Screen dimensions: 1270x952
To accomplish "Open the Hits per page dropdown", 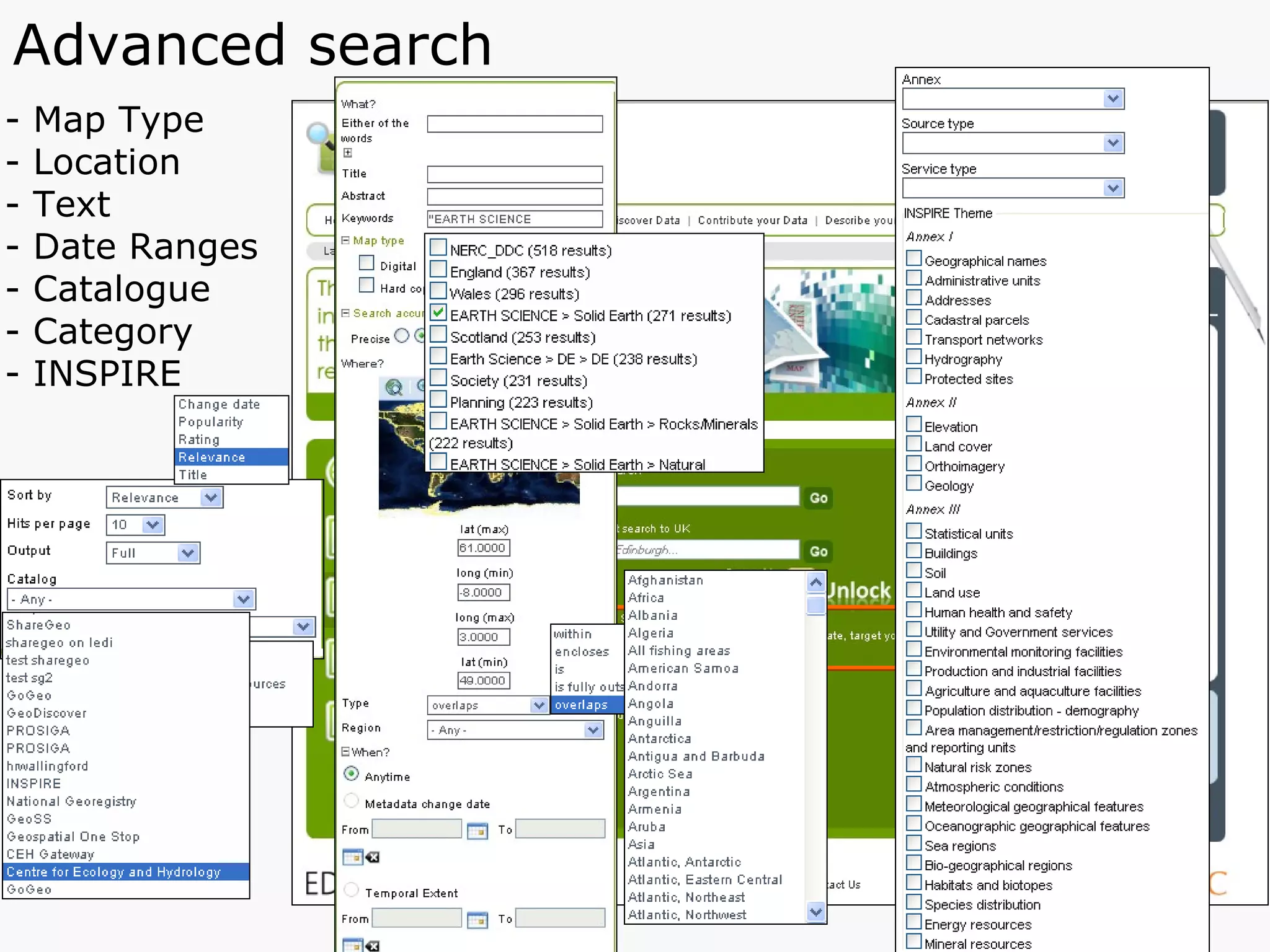I will (135, 526).
